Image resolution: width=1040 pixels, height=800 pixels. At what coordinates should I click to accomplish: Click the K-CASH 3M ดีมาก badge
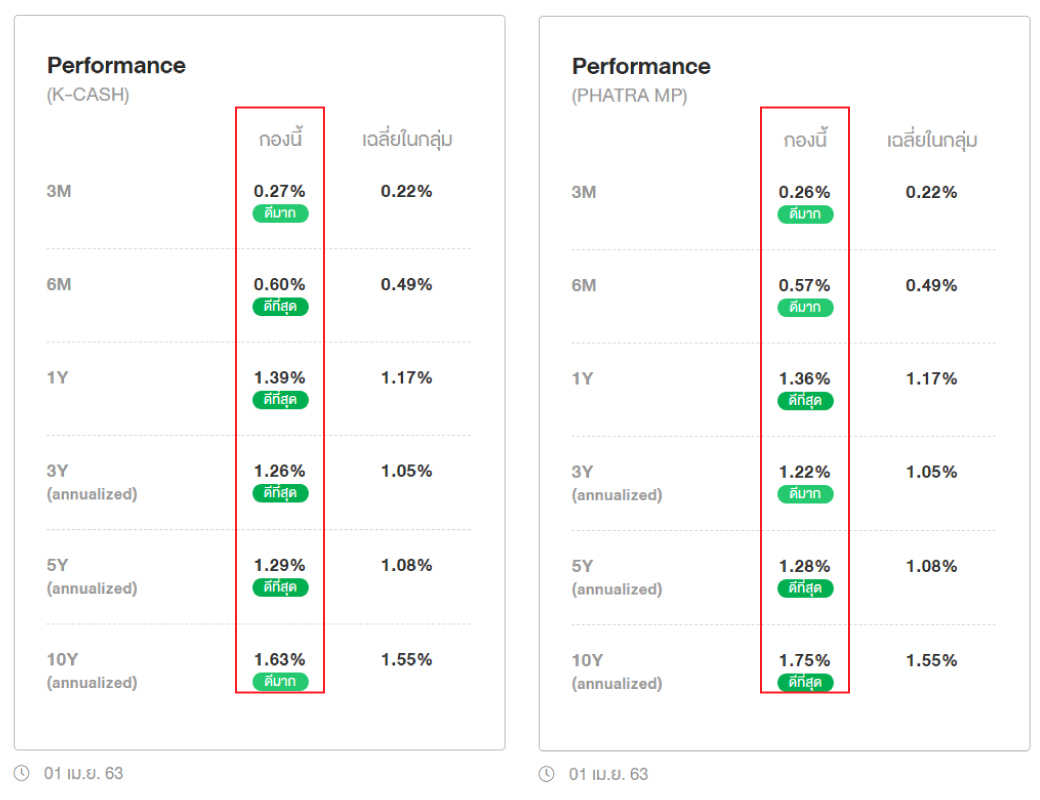tap(280, 213)
